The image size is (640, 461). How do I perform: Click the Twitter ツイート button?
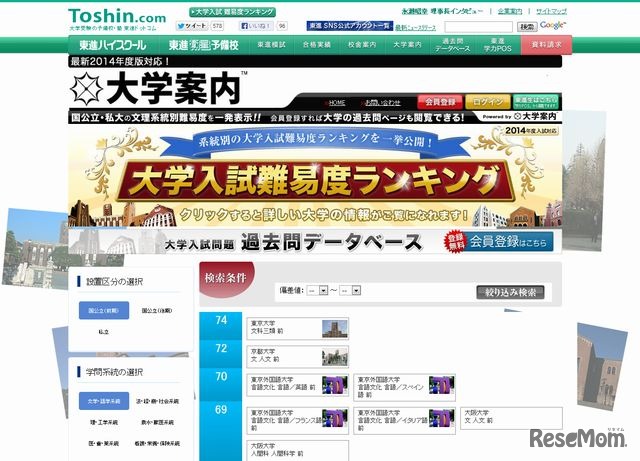(x=192, y=26)
